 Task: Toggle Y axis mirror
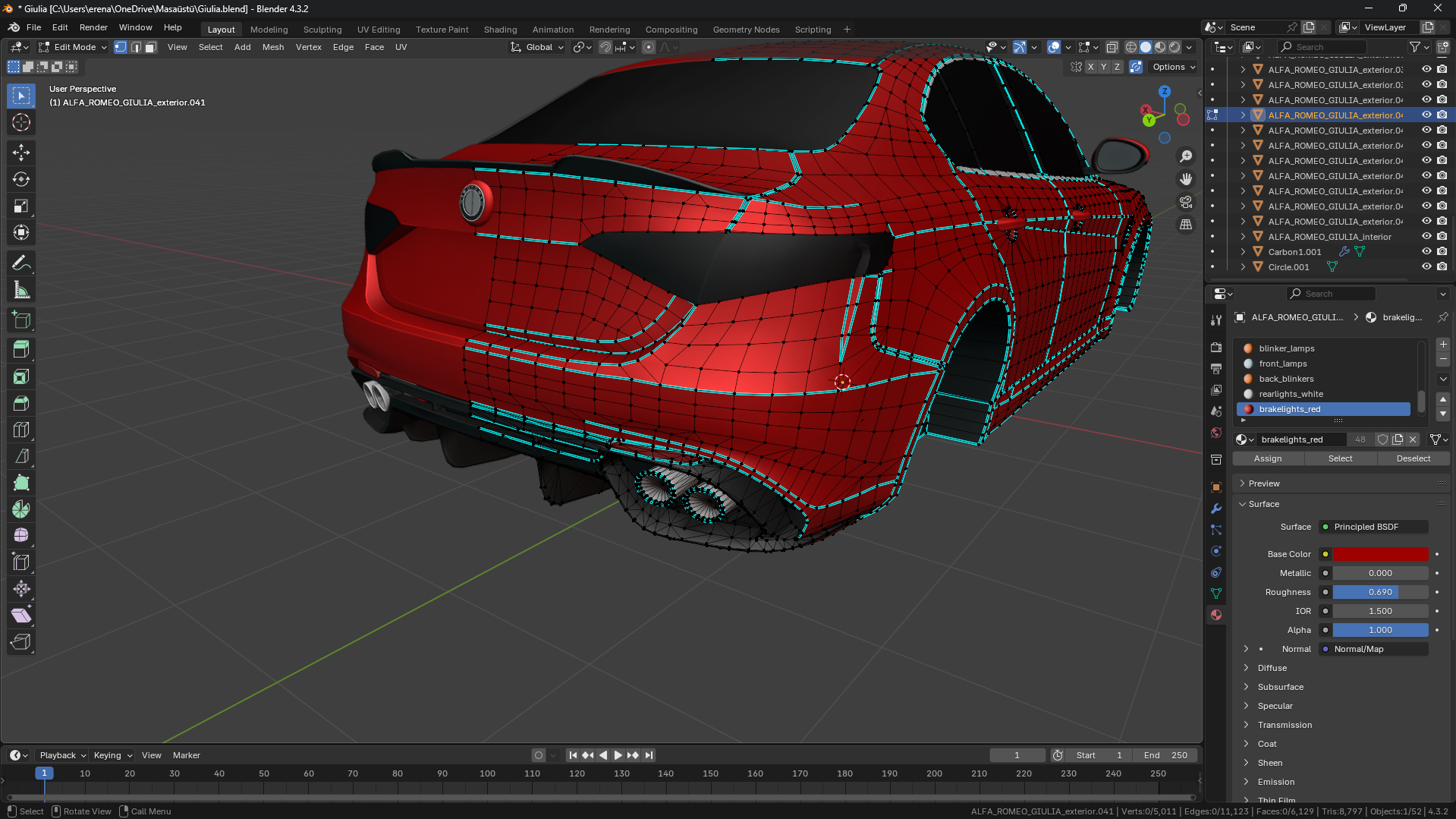1104,67
